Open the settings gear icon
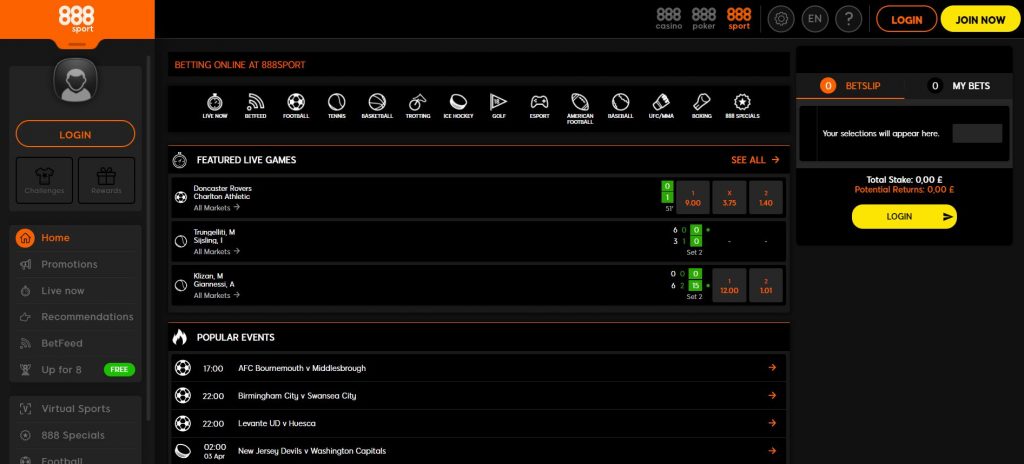The width and height of the screenshot is (1024, 464). (x=781, y=19)
